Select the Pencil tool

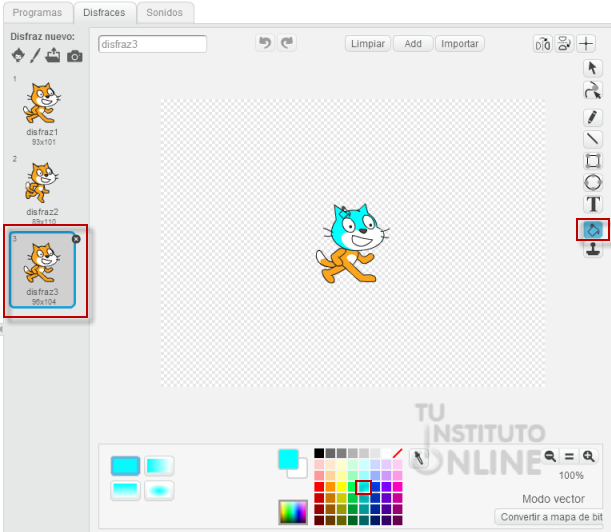click(592, 116)
